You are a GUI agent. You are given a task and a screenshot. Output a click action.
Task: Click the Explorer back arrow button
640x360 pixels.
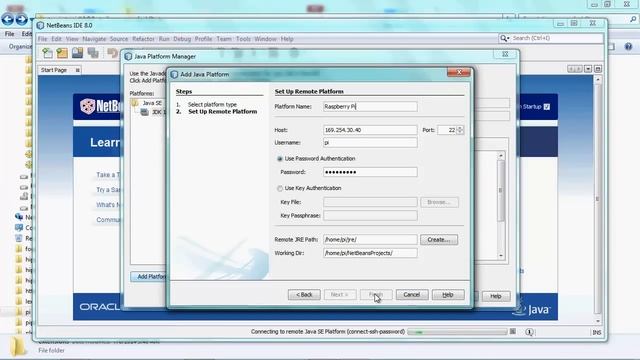click(8, 19)
